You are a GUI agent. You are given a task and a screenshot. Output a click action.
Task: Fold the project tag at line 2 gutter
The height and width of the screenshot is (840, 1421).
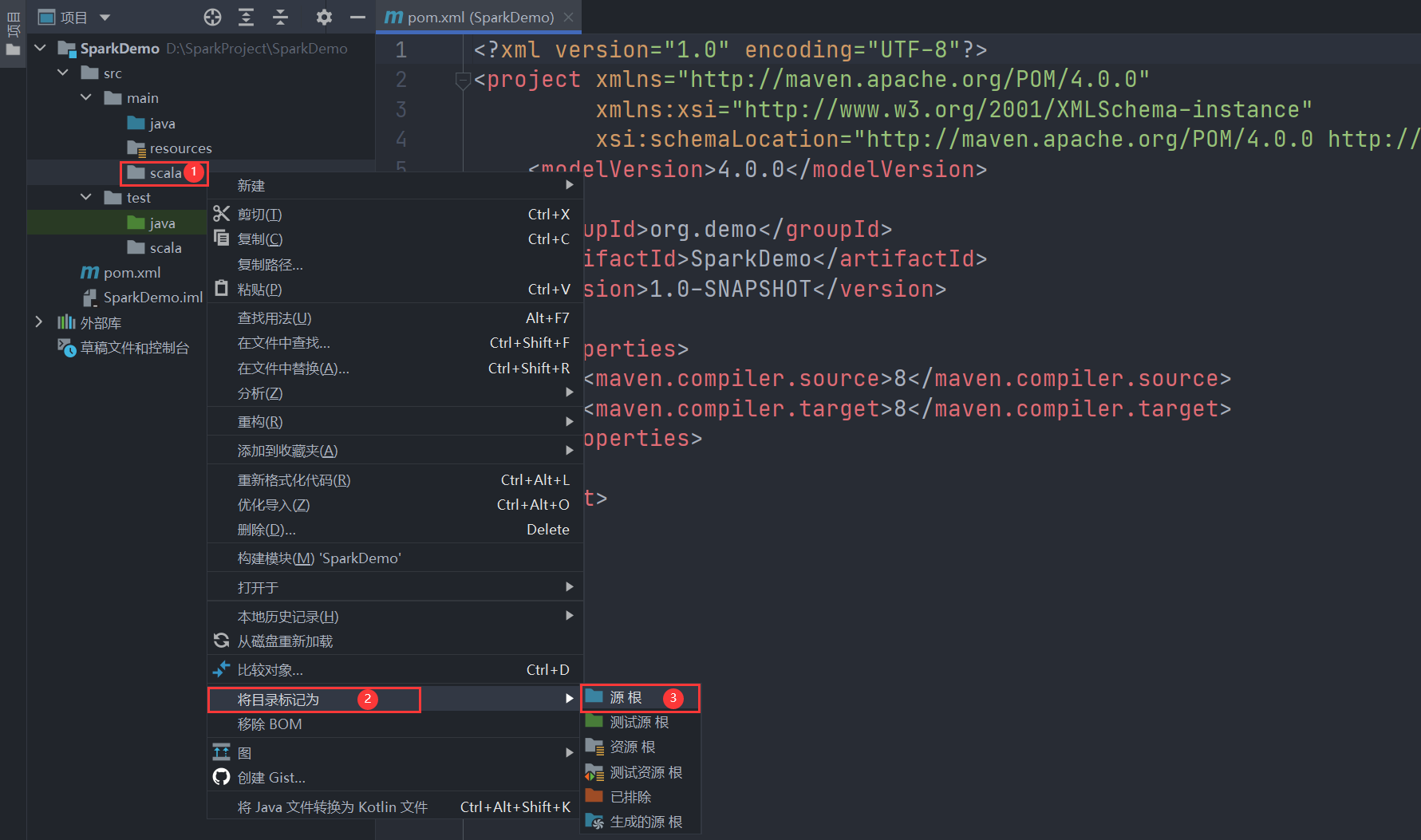click(x=462, y=79)
